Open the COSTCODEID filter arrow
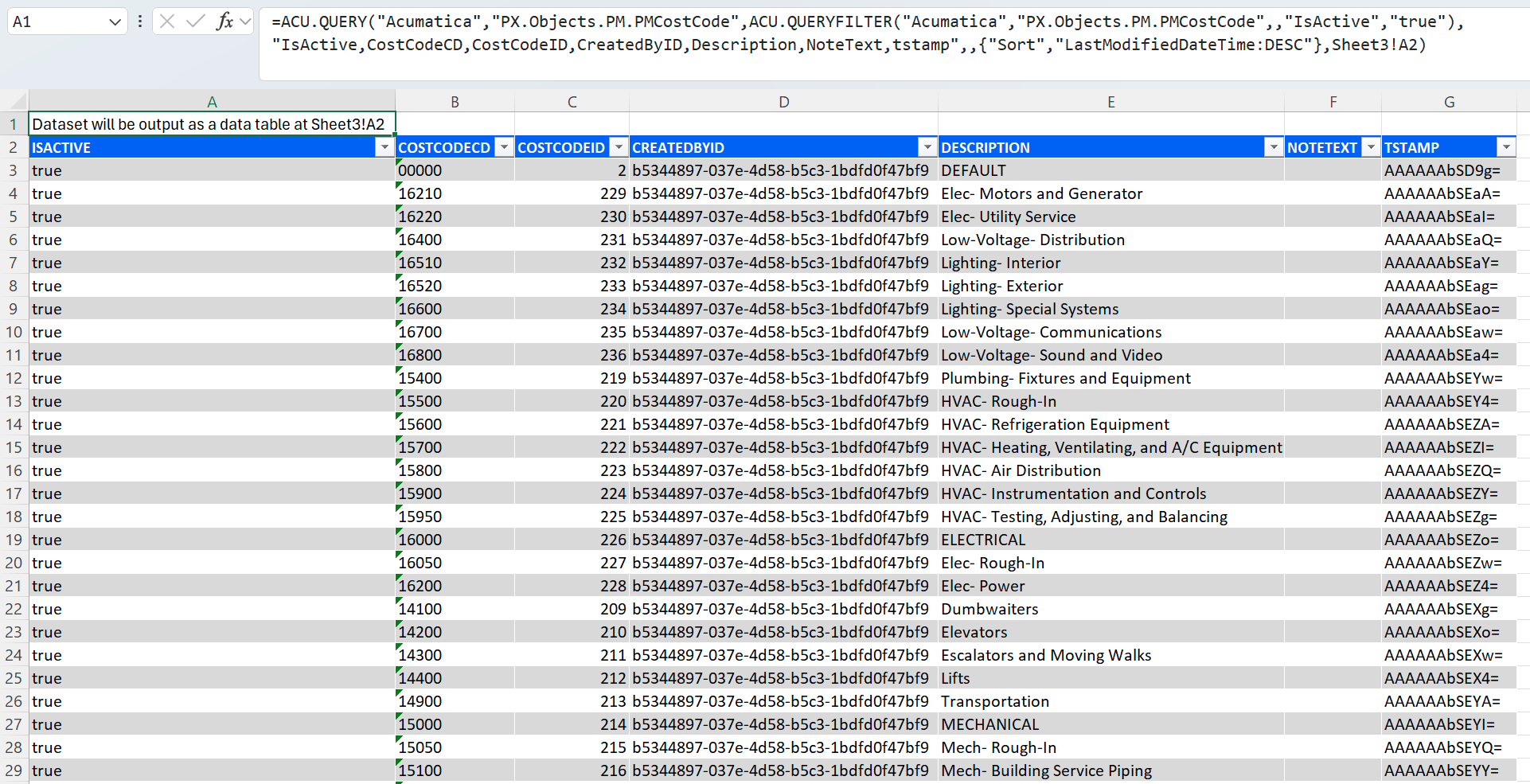This screenshot has width=1530, height=784. tap(619, 147)
